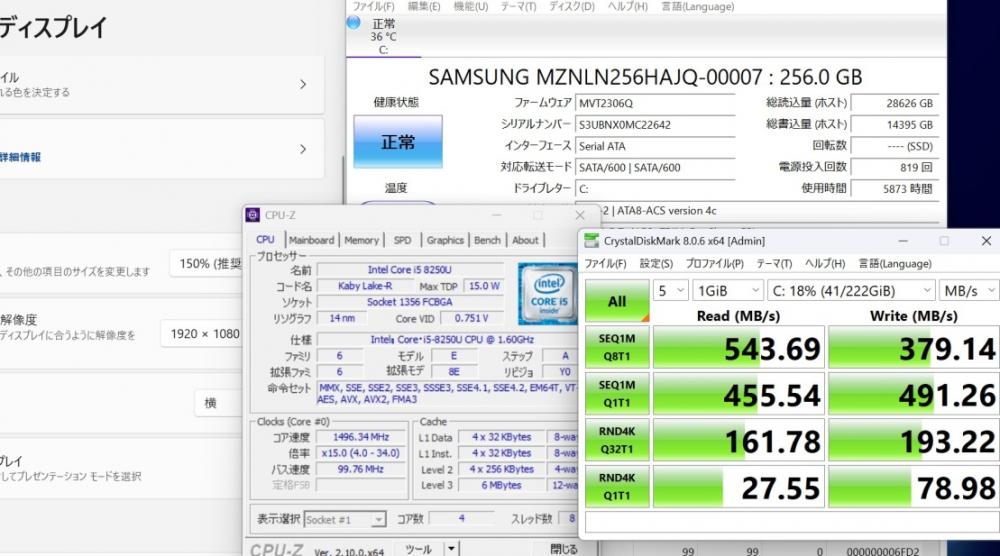
Task: Switch to the CPU tab in CPU-Z
Action: click(265, 240)
